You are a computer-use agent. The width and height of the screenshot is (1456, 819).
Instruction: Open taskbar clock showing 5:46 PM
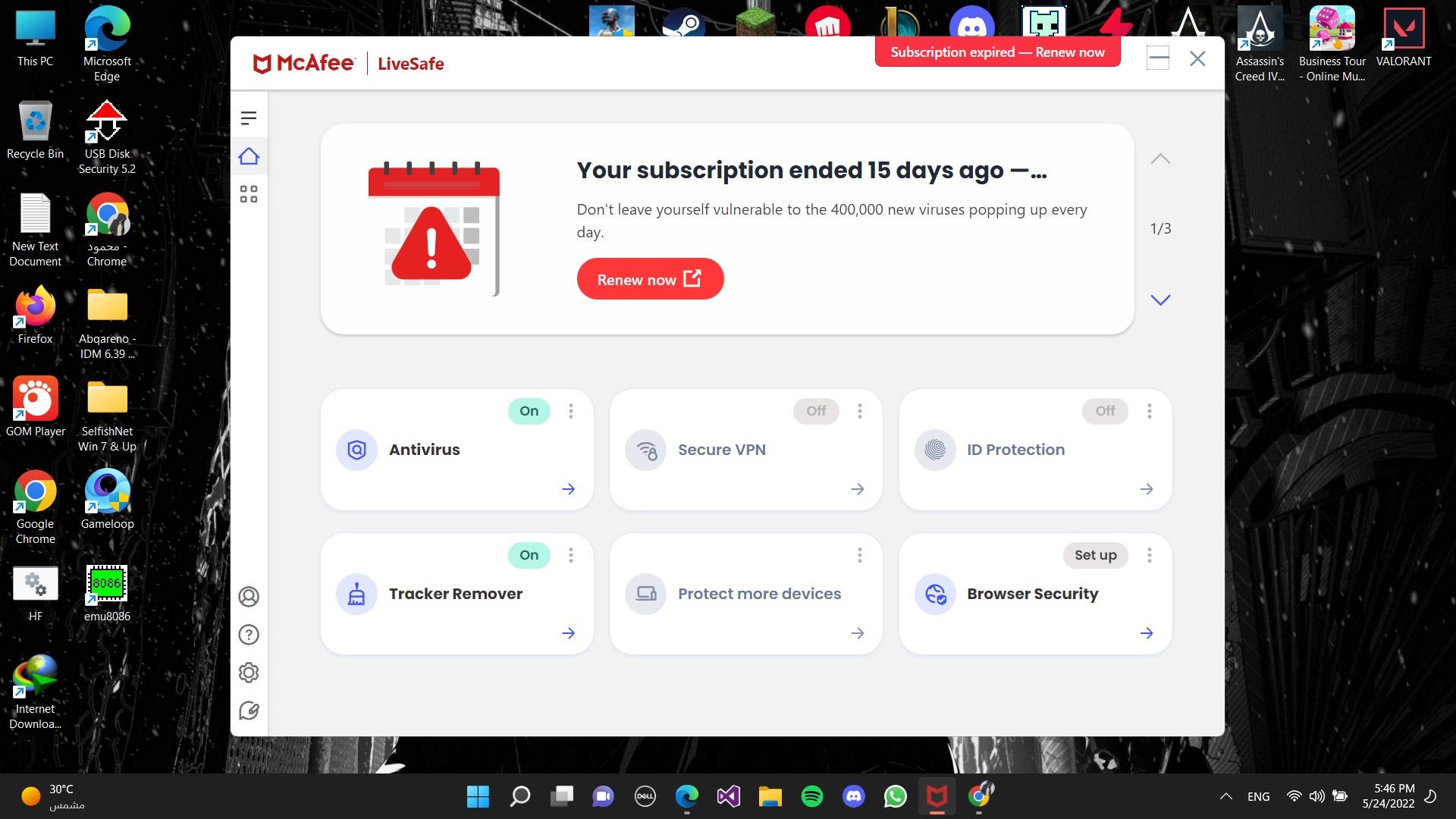pos(1389,796)
